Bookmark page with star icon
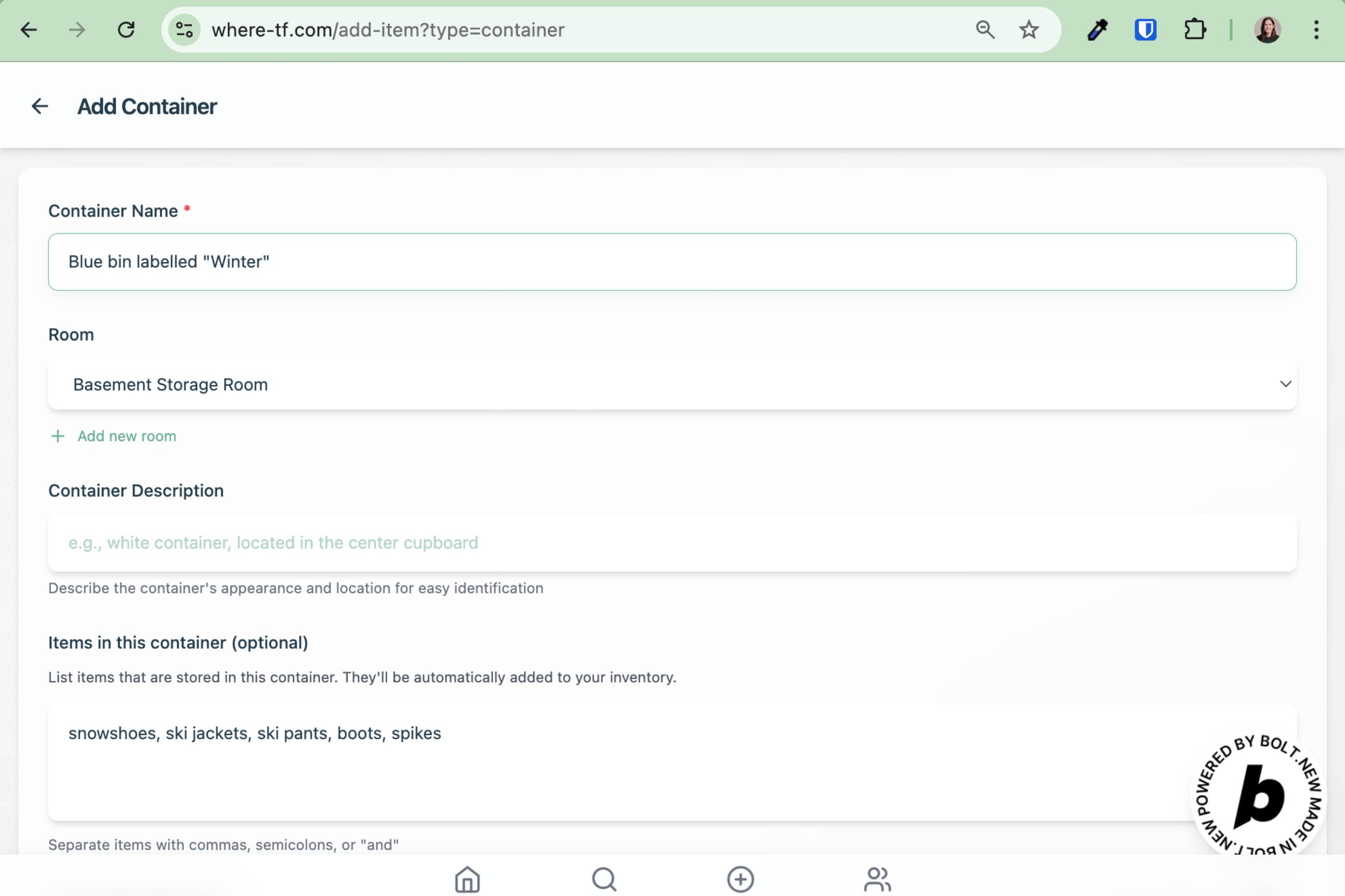 [1028, 30]
